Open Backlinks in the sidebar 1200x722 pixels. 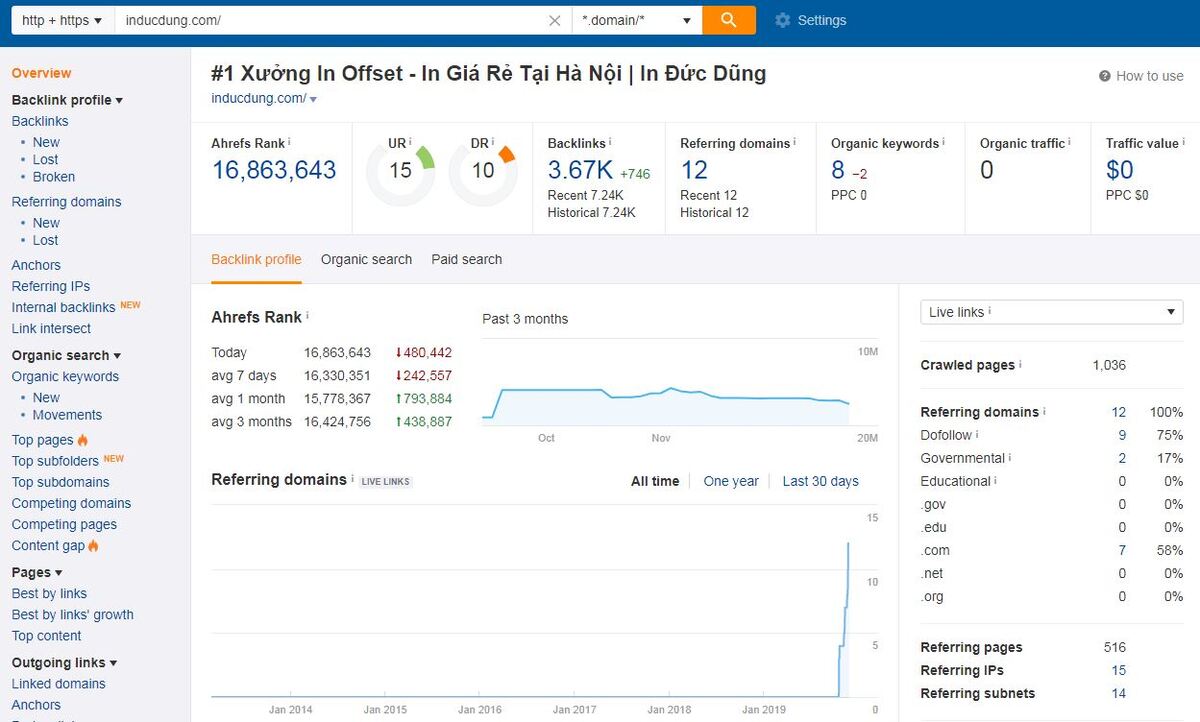point(40,121)
